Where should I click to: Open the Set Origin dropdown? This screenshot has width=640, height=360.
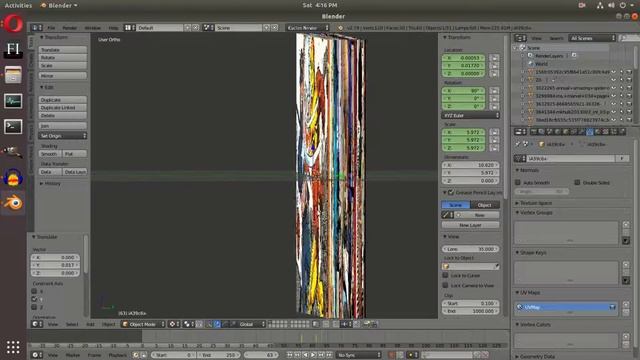click(62, 136)
